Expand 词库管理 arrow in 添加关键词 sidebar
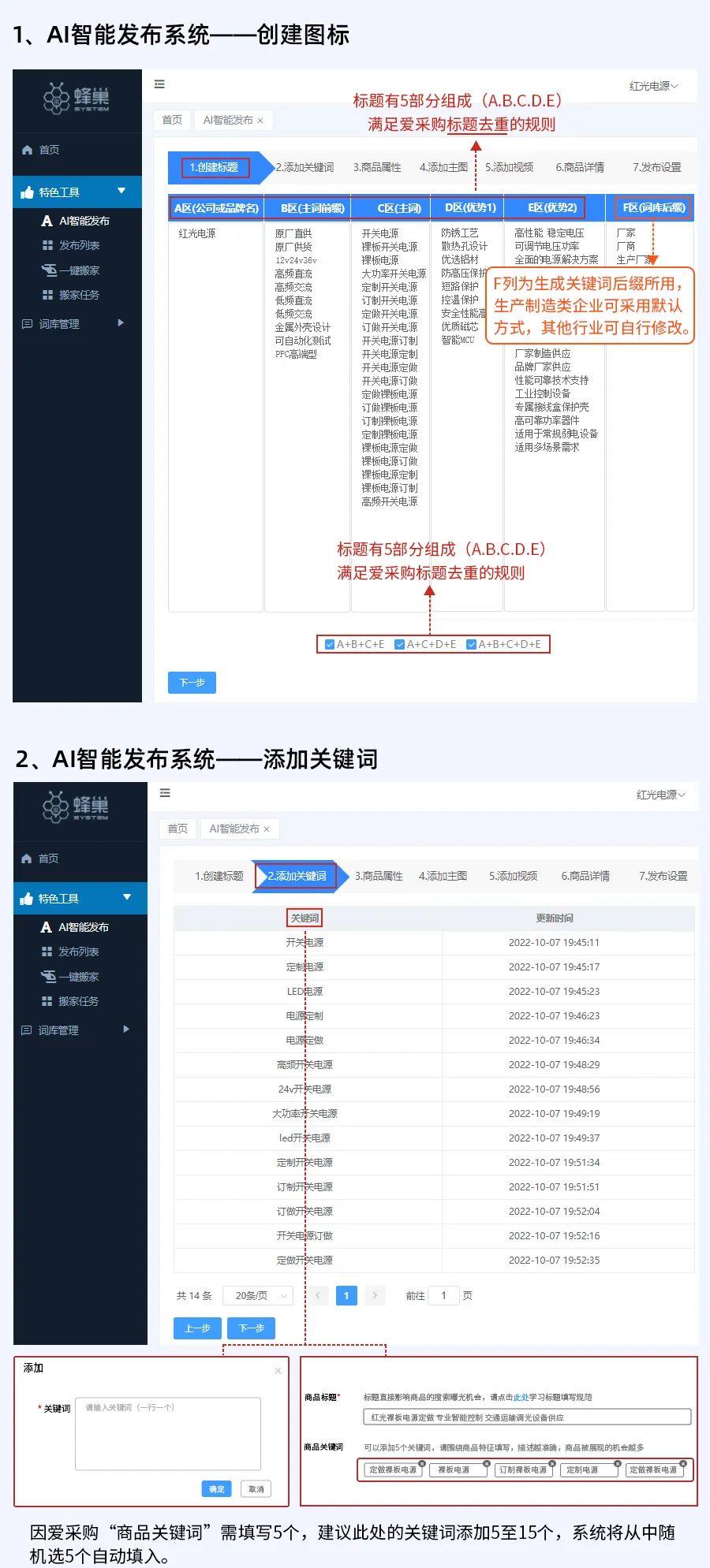Image resolution: width=710 pixels, height=1568 pixels. click(x=126, y=1029)
